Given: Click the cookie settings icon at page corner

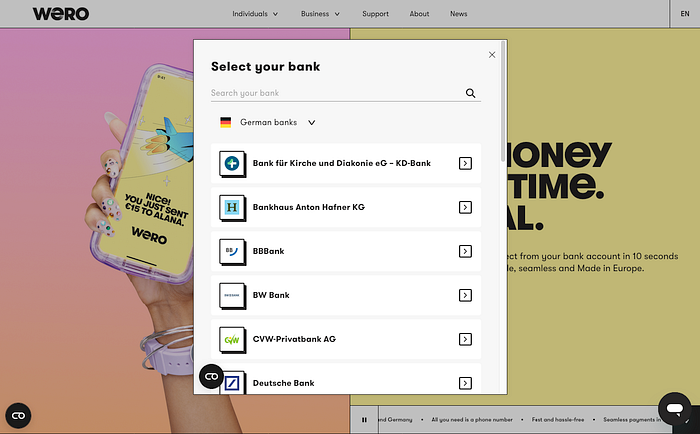Looking at the screenshot, I should 18,416.
